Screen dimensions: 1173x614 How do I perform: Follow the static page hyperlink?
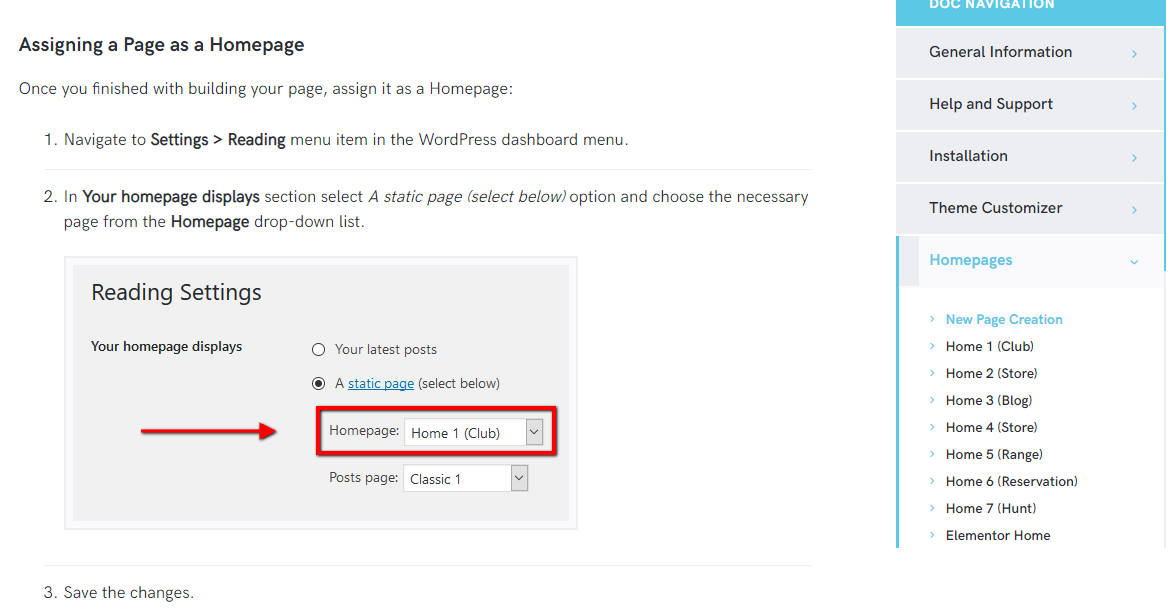381,384
